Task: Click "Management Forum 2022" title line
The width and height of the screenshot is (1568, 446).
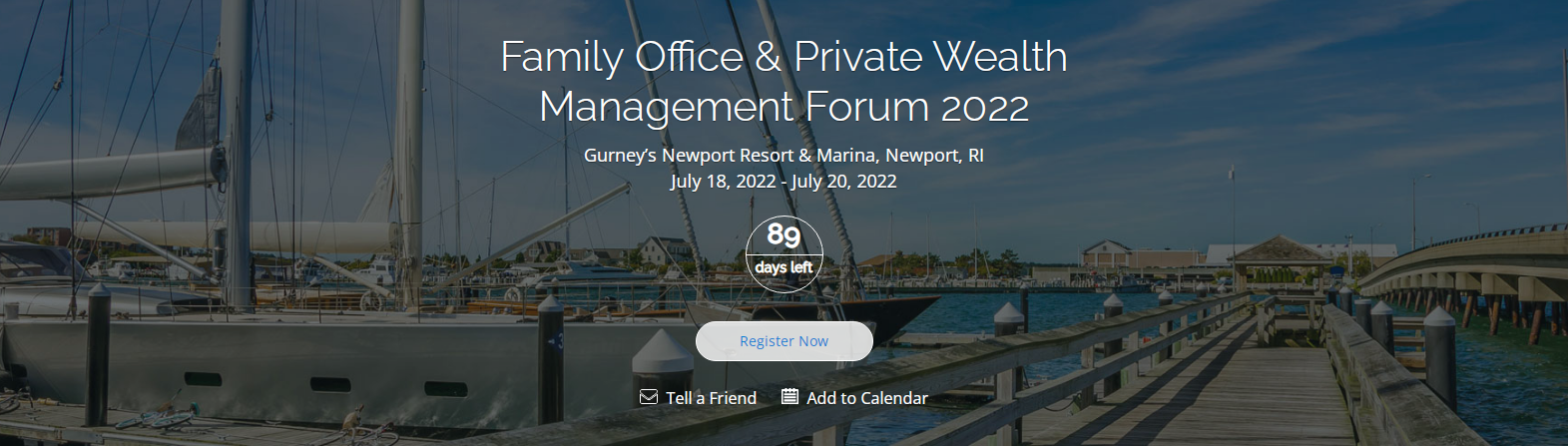Action: [x=784, y=107]
